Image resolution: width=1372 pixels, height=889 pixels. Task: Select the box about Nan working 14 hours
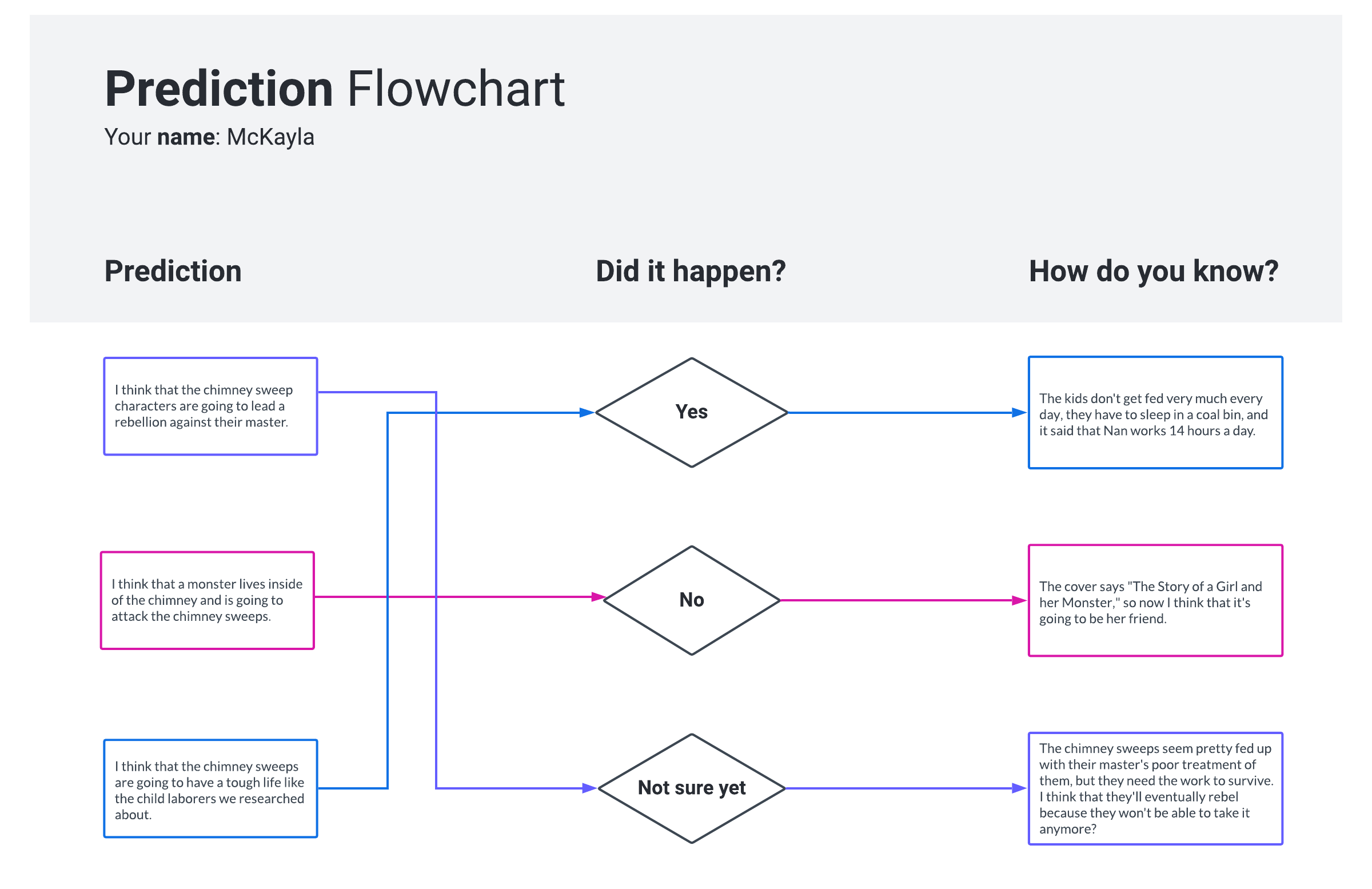click(x=1155, y=413)
